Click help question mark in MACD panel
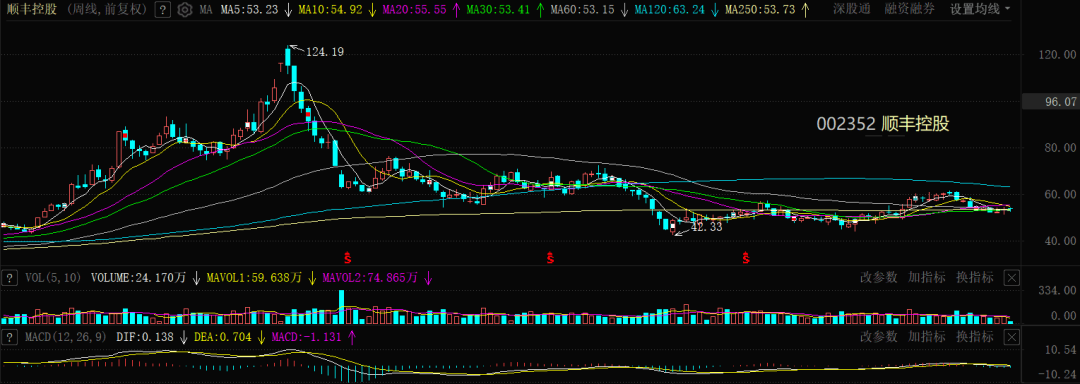 coord(10,337)
